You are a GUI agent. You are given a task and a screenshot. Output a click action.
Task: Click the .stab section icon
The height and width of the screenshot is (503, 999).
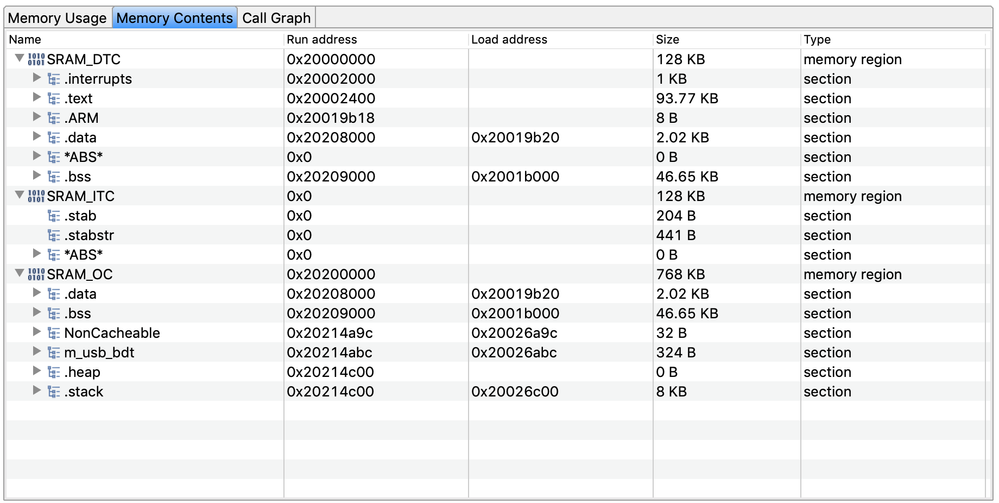coord(54,216)
